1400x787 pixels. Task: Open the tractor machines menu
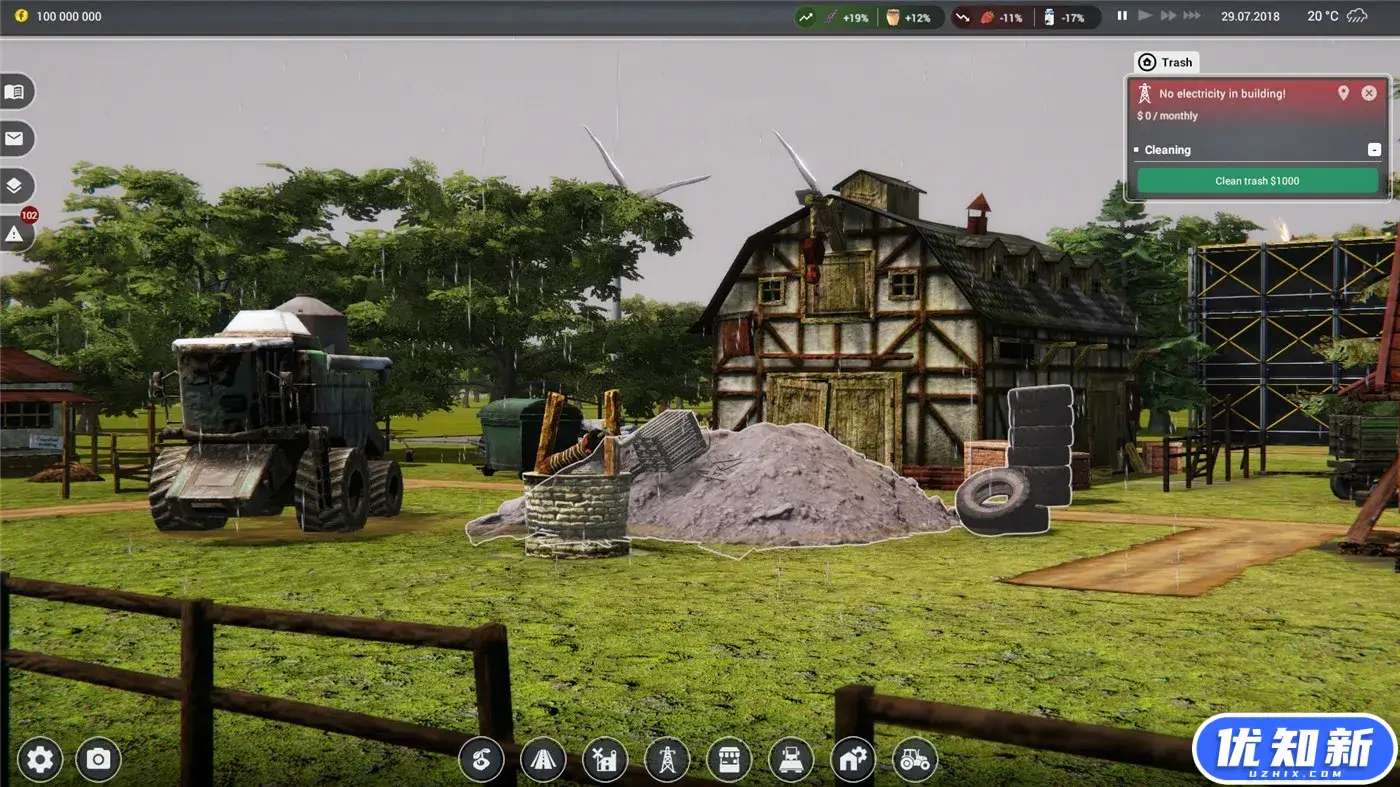pyautogui.click(x=915, y=759)
